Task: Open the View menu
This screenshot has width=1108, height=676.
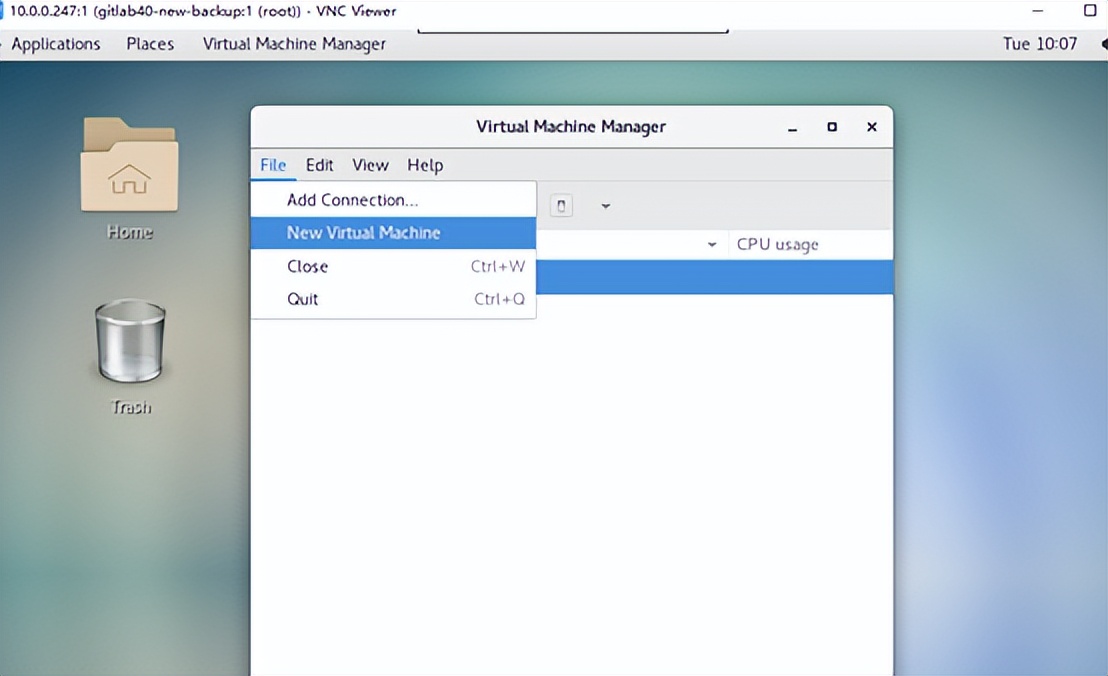Action: [370, 165]
